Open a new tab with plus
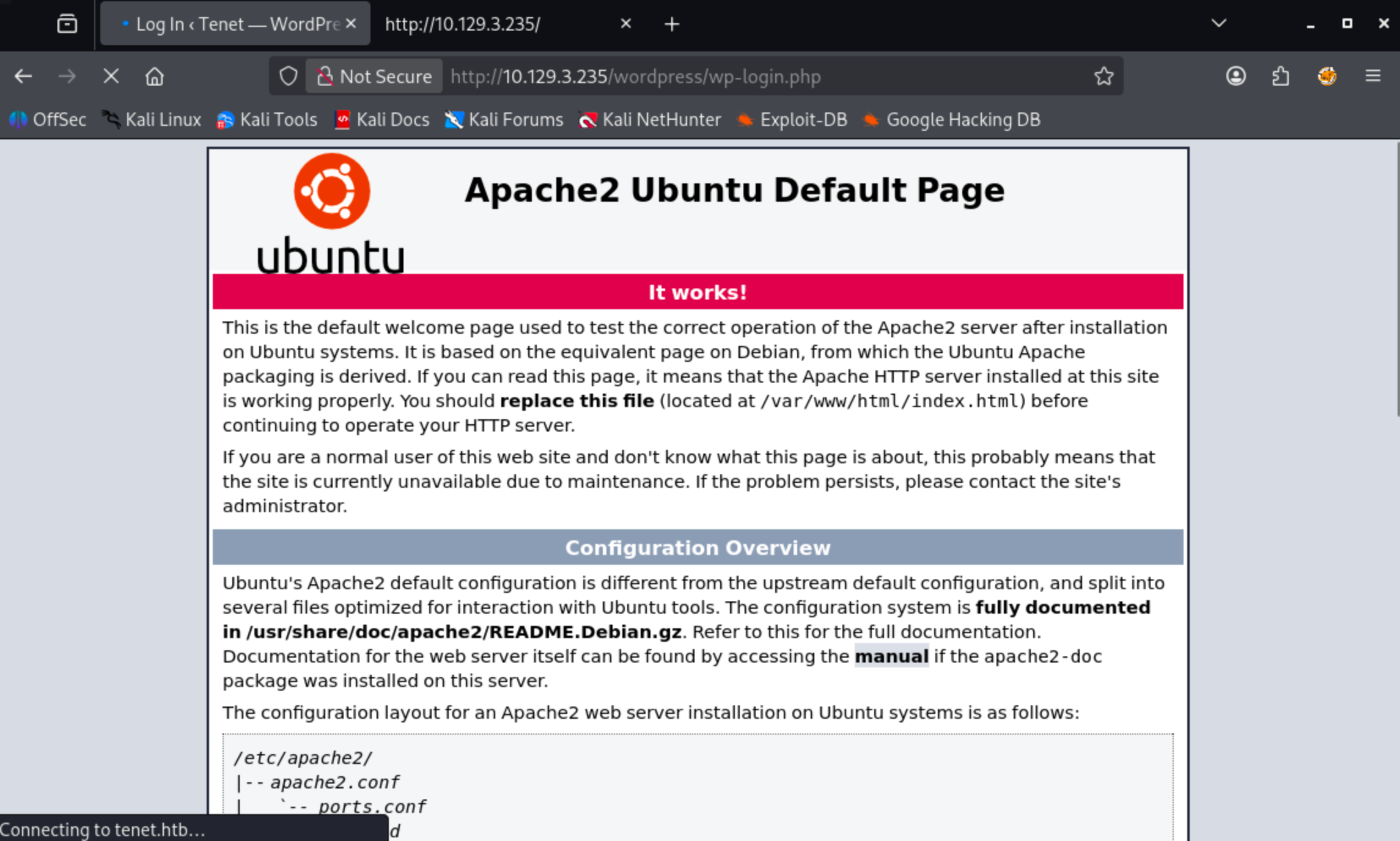The width and height of the screenshot is (1400, 841). (x=672, y=24)
